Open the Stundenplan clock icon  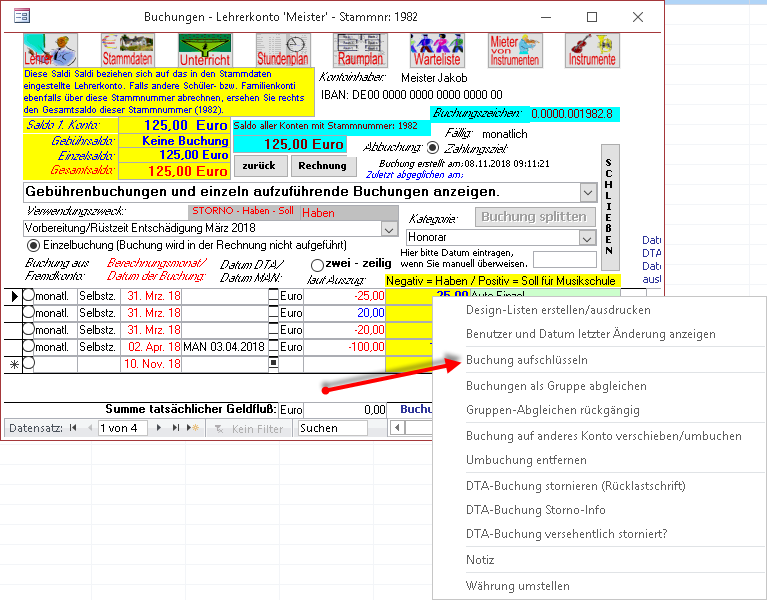pos(282,50)
